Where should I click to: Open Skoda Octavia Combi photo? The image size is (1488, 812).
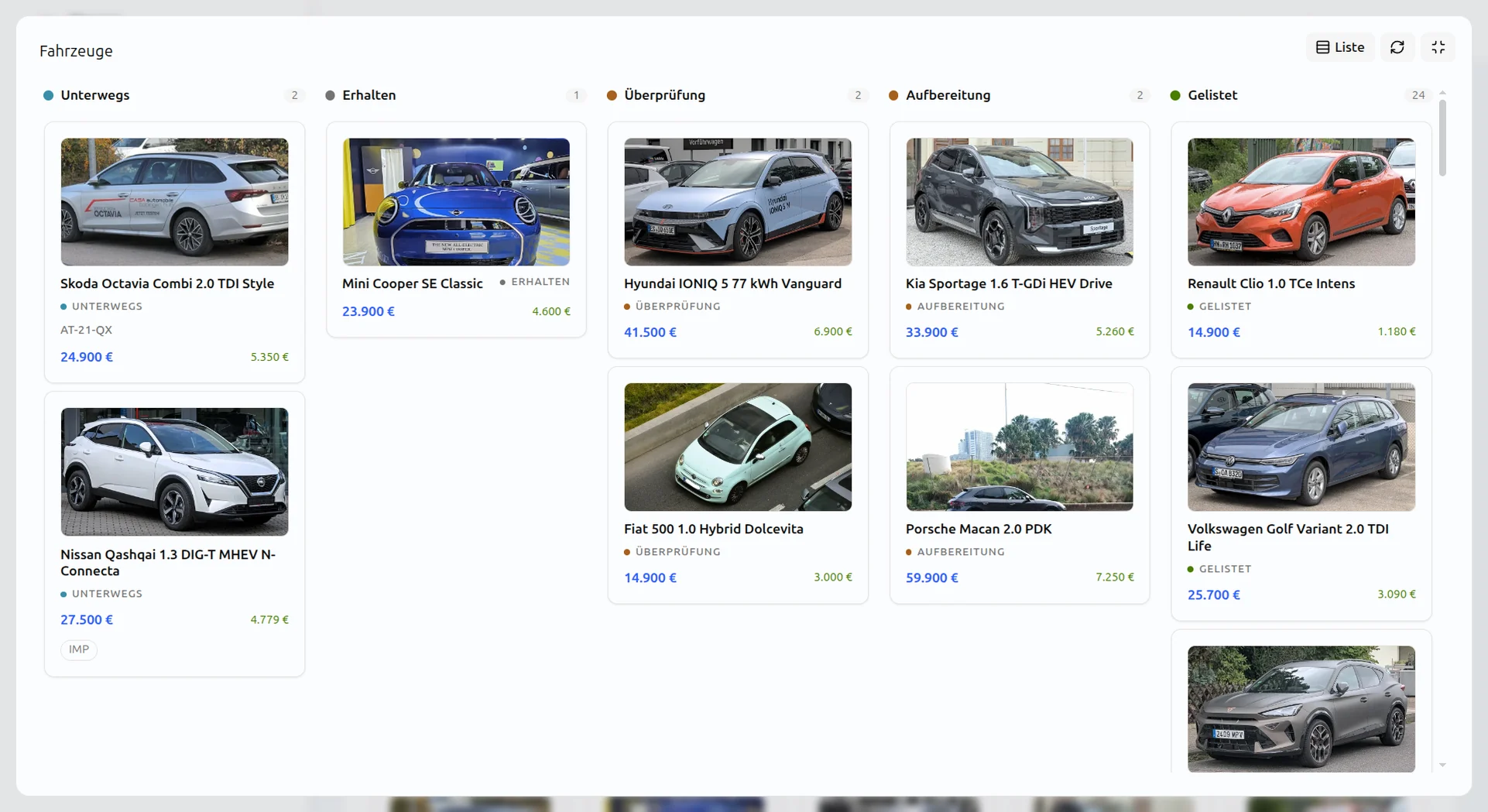pos(174,202)
